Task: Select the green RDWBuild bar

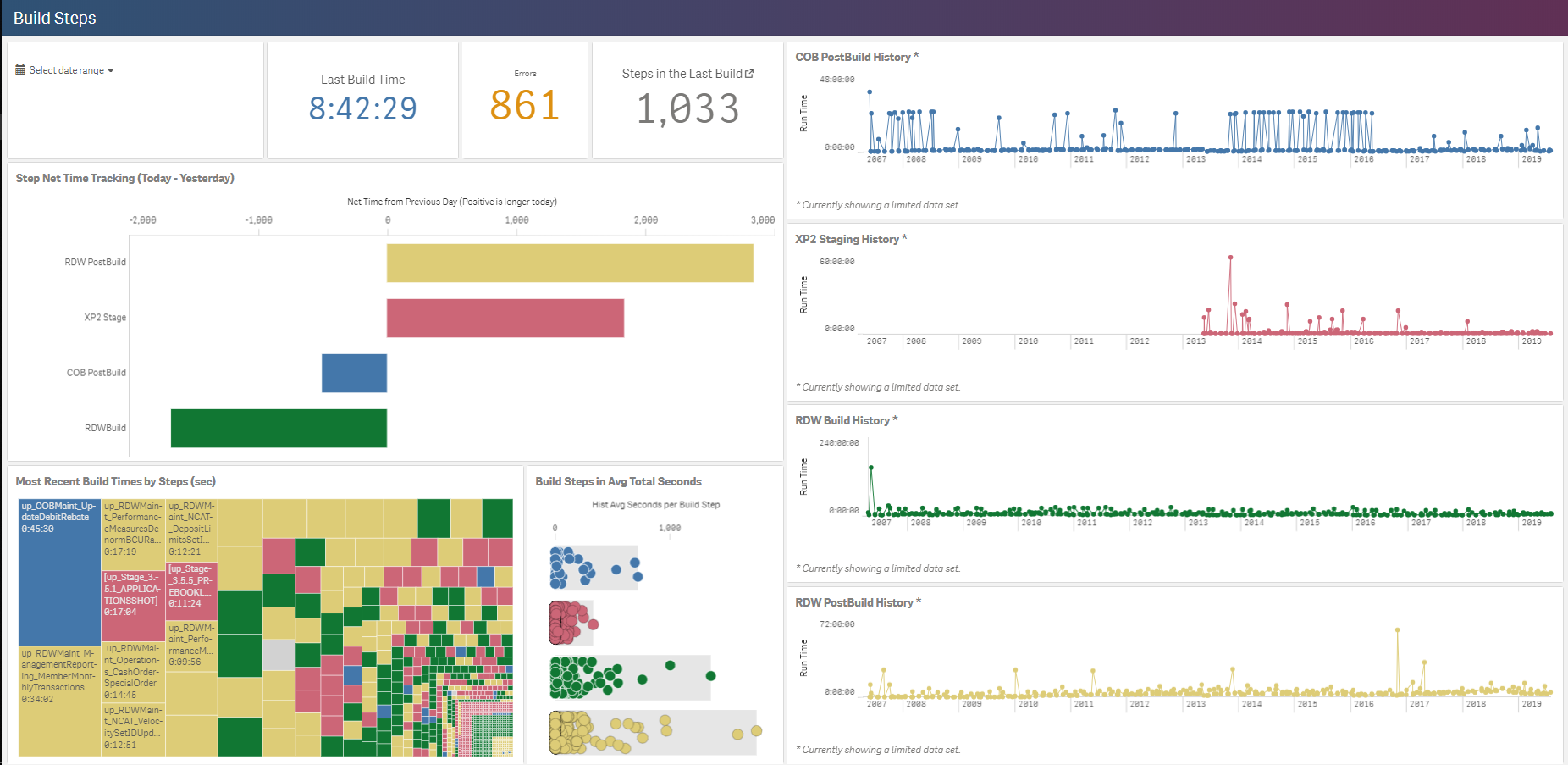Action: (x=279, y=428)
